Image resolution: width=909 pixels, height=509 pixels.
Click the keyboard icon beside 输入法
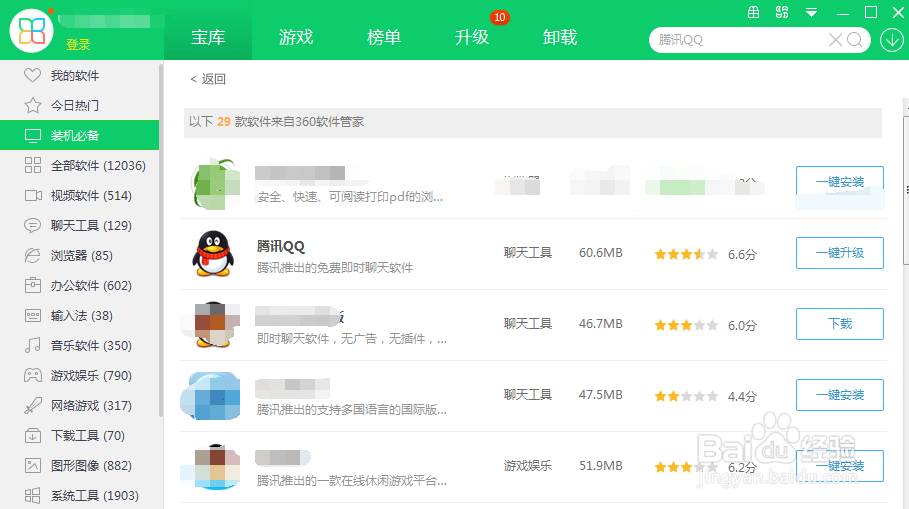coord(33,315)
